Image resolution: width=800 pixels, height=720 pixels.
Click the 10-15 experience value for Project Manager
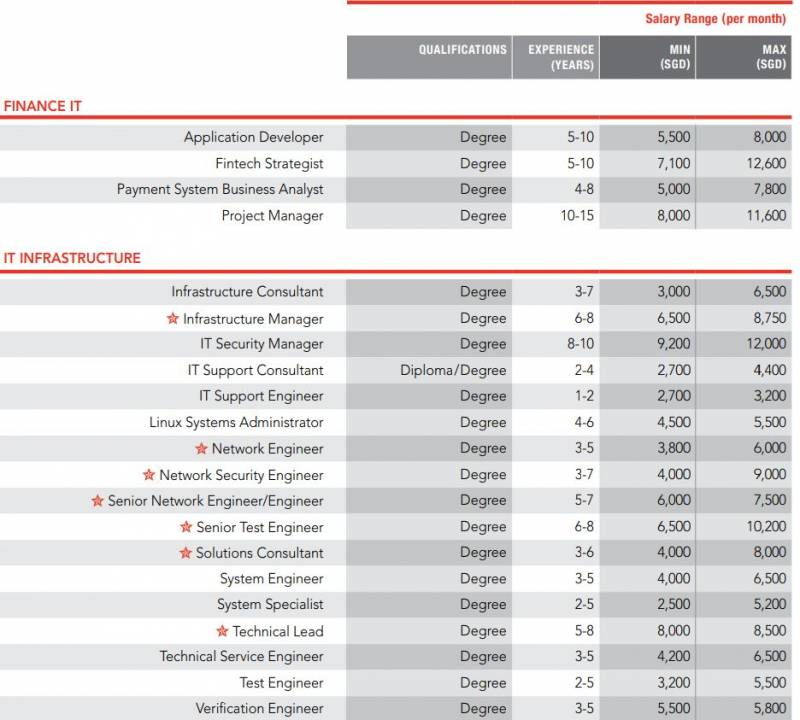click(573, 215)
